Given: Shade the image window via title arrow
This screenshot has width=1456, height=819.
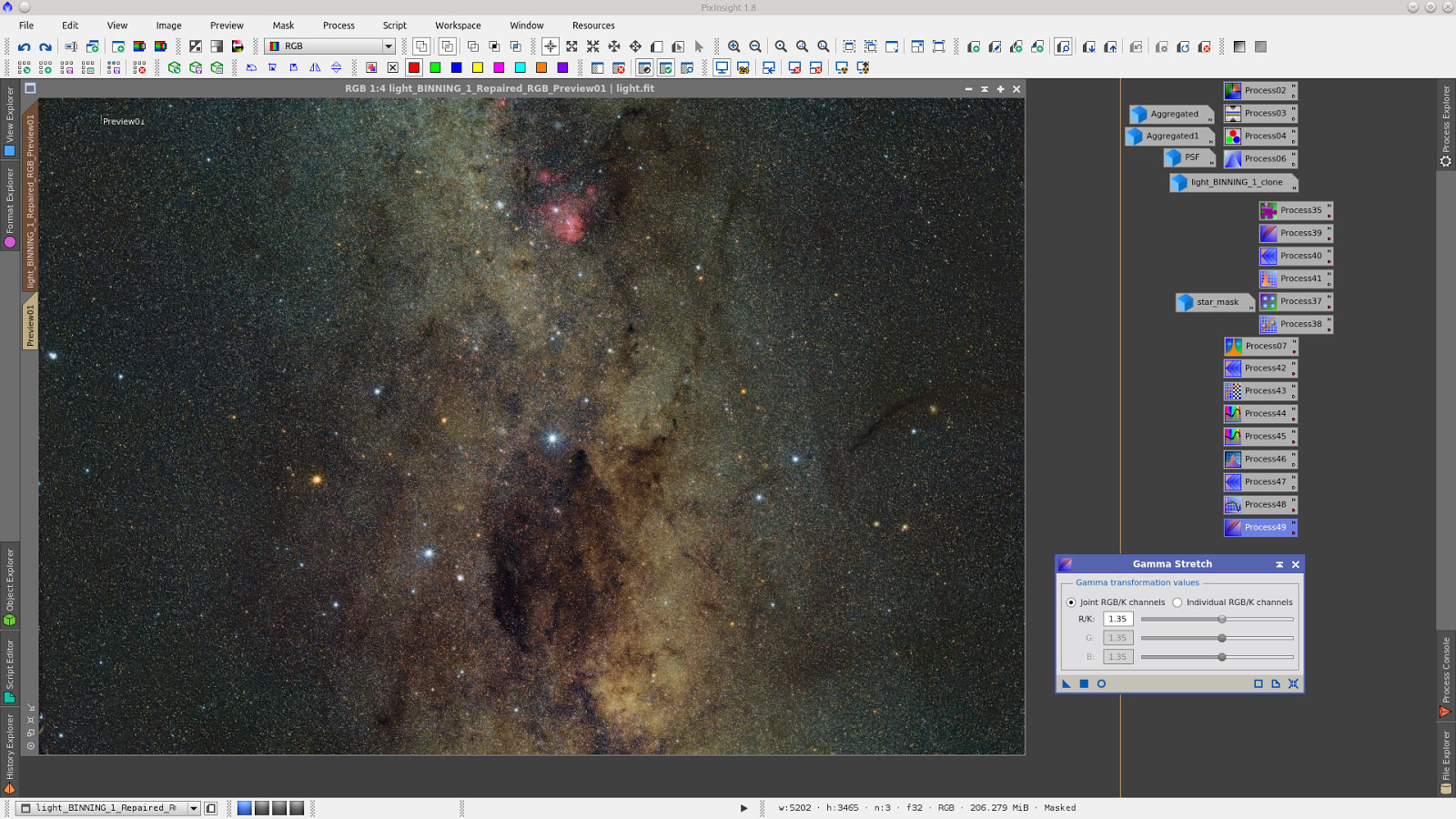Looking at the screenshot, I should [x=984, y=89].
